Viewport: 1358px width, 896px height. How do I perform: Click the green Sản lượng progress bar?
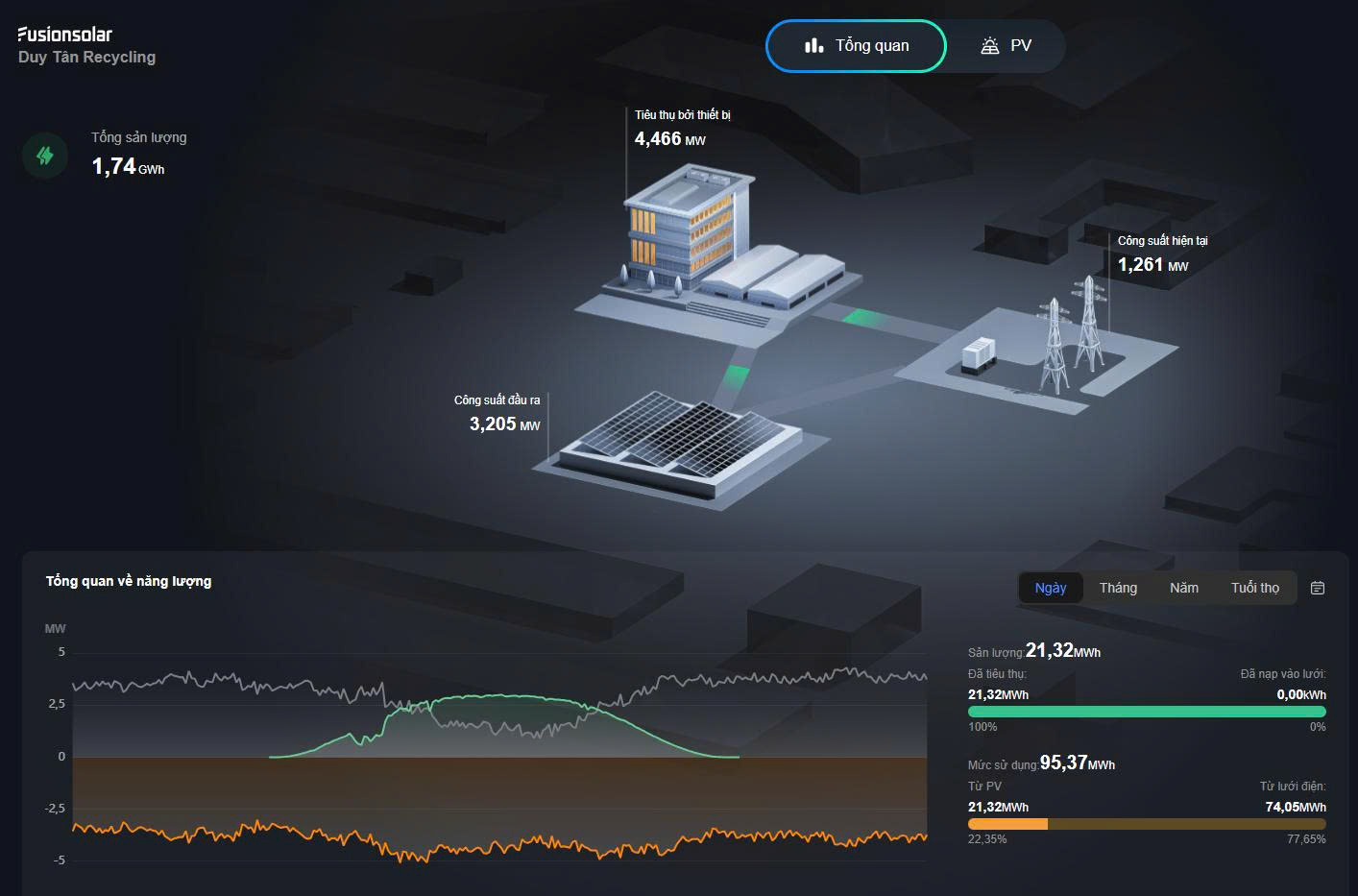pos(1146,712)
